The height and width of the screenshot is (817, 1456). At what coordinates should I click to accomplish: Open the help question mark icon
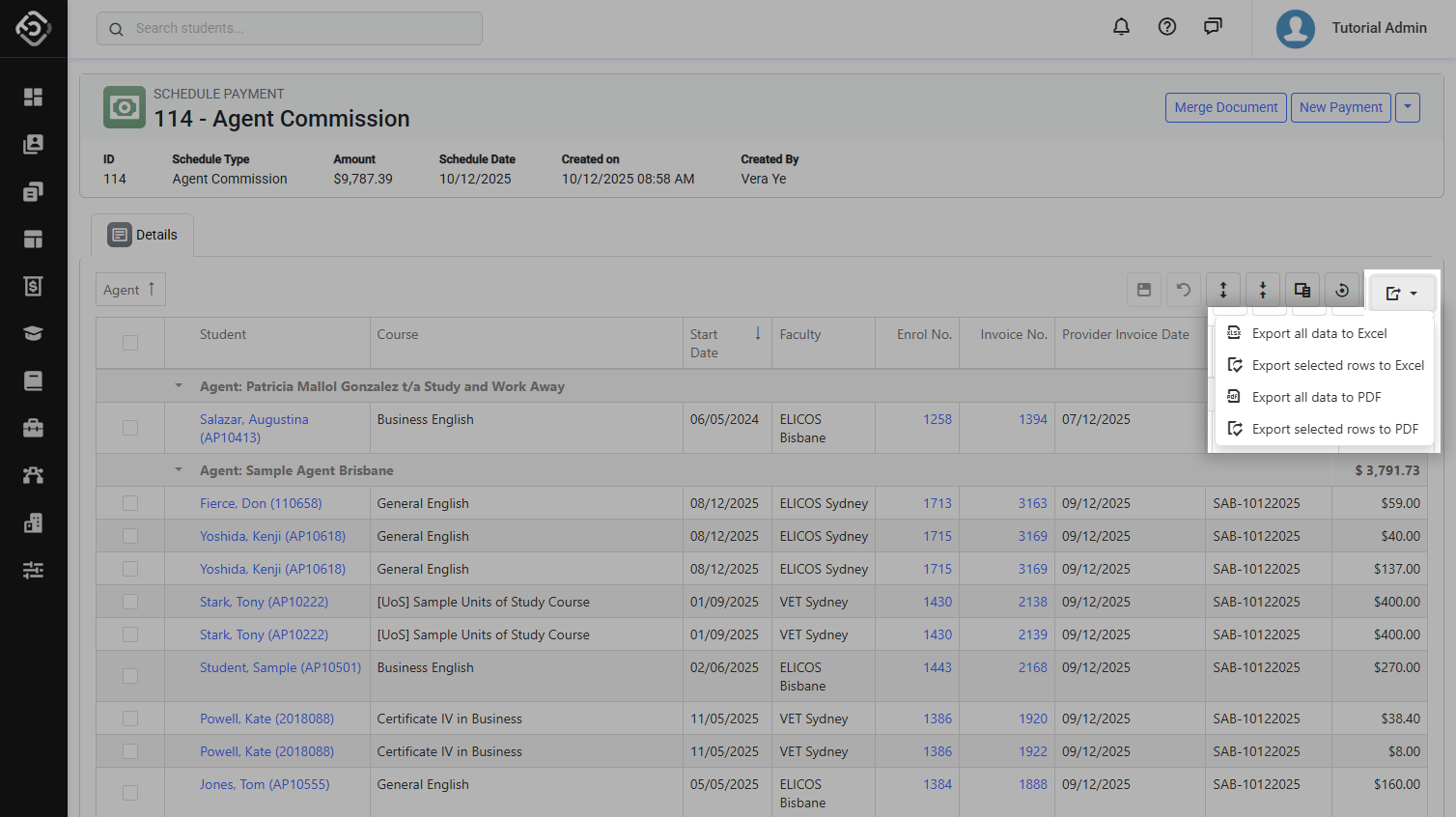point(1167,27)
